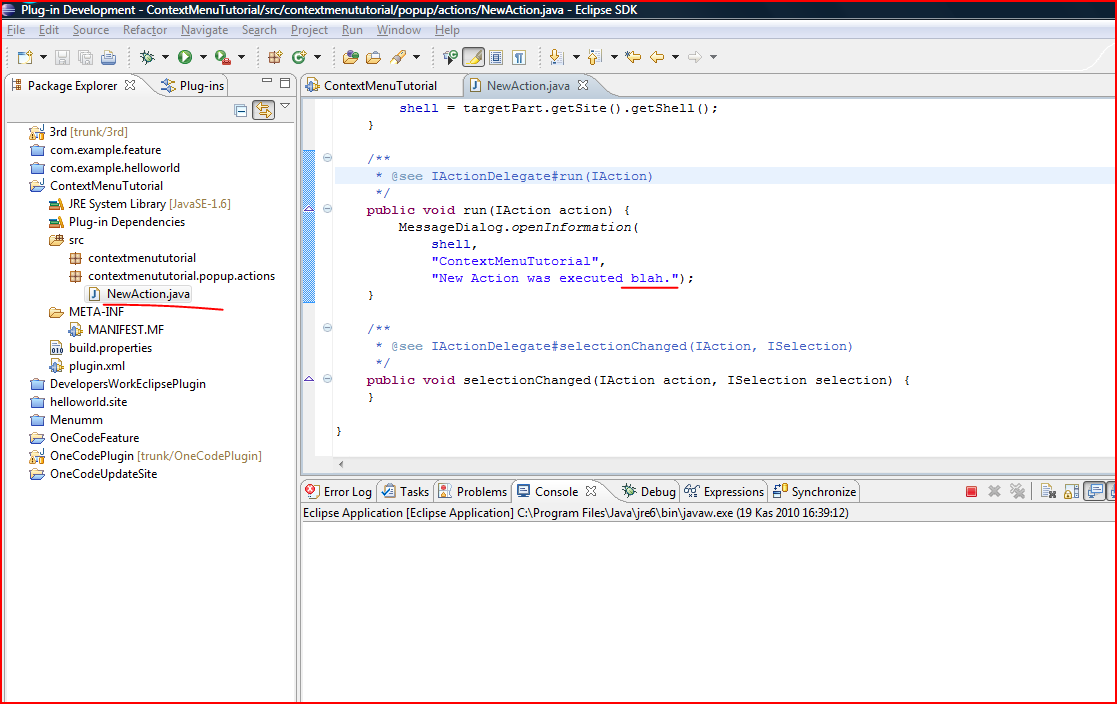Start debugging with the bug icon
Viewport: 1117px width, 704px height.
click(147, 57)
